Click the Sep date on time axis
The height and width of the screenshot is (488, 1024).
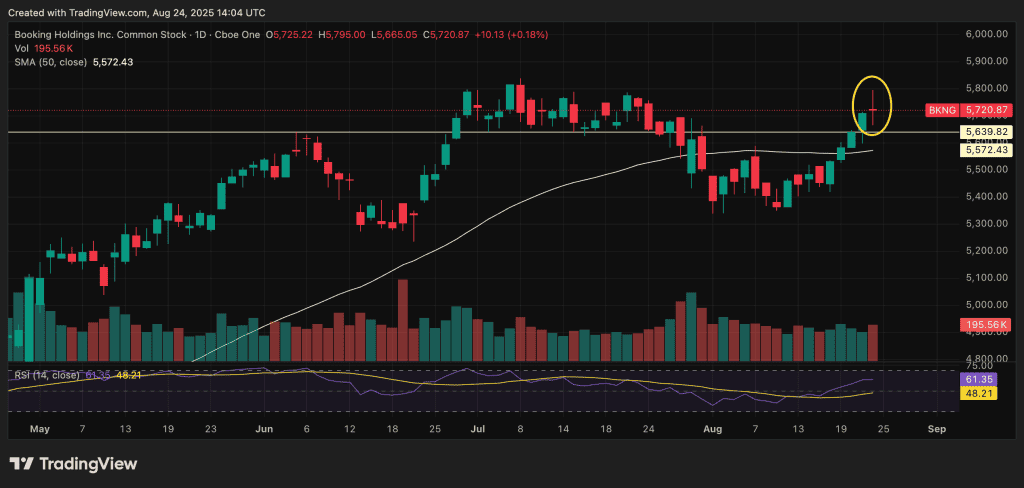click(936, 429)
